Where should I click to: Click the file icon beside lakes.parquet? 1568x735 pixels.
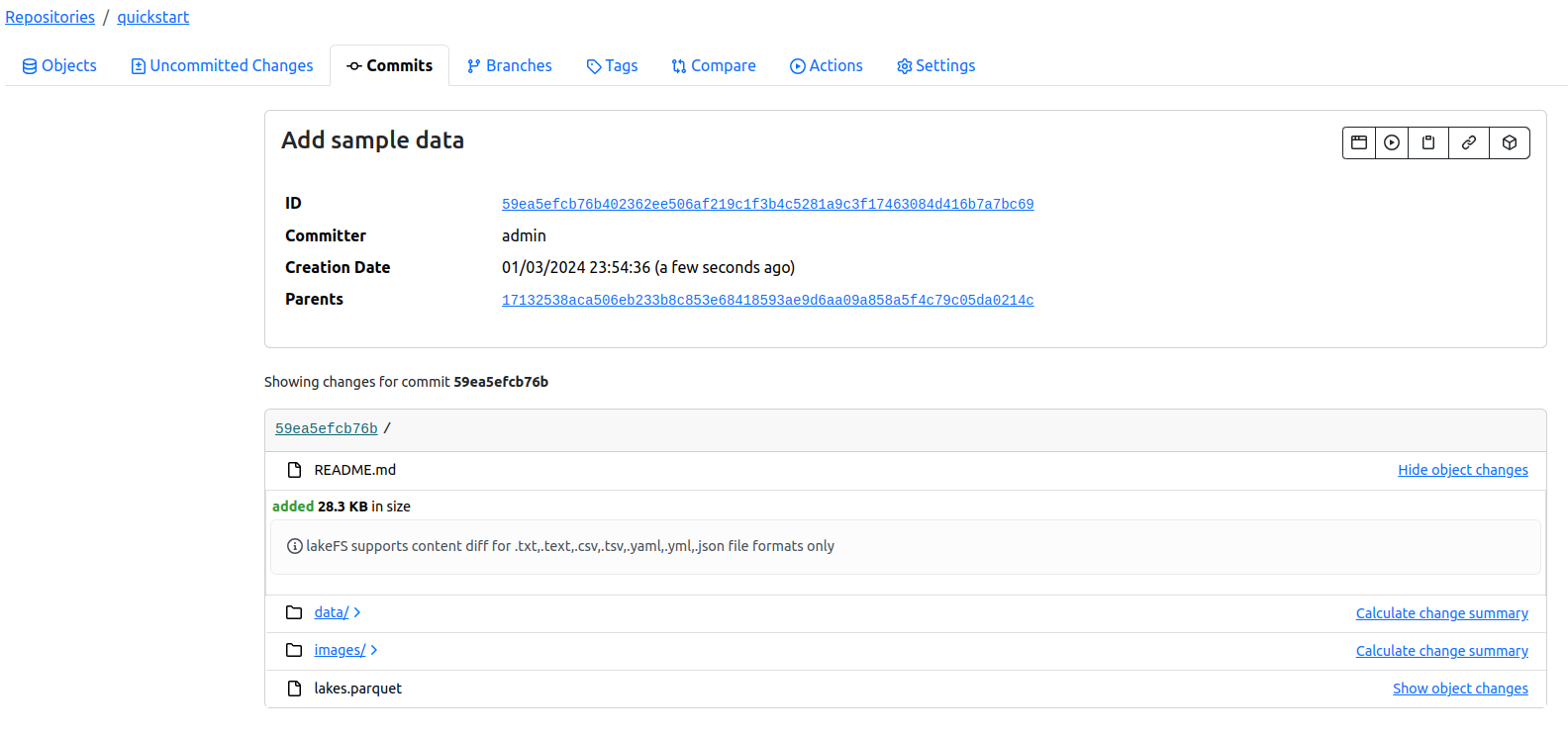click(x=294, y=689)
